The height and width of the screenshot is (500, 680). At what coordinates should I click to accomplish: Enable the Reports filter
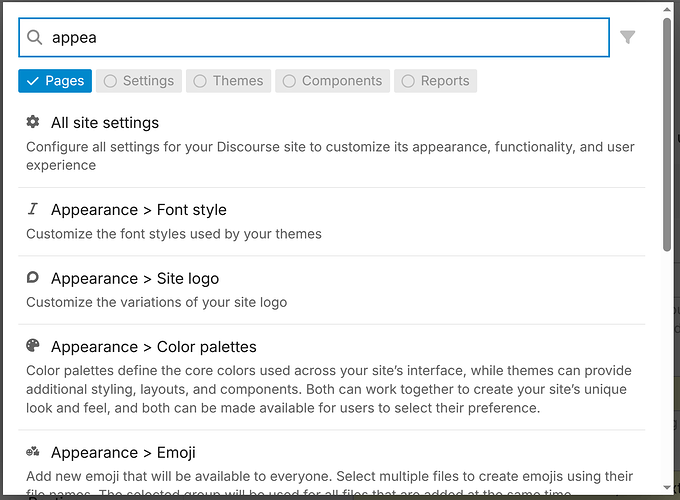tap(435, 81)
